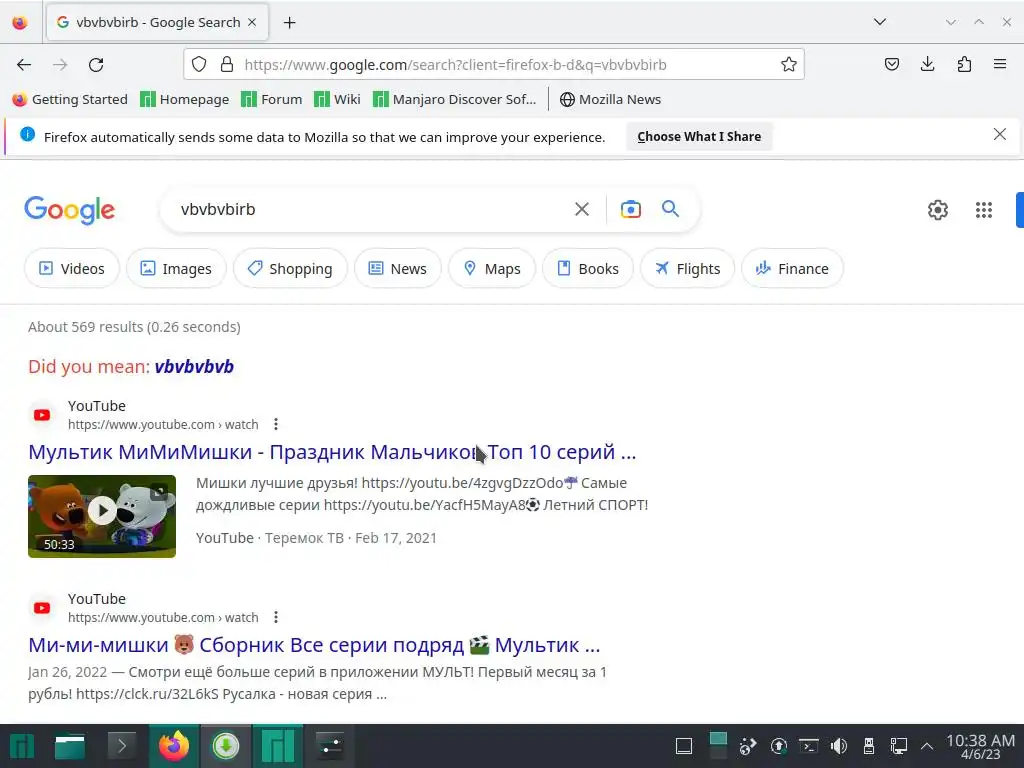List all tabs dropdown arrow

tap(880, 22)
